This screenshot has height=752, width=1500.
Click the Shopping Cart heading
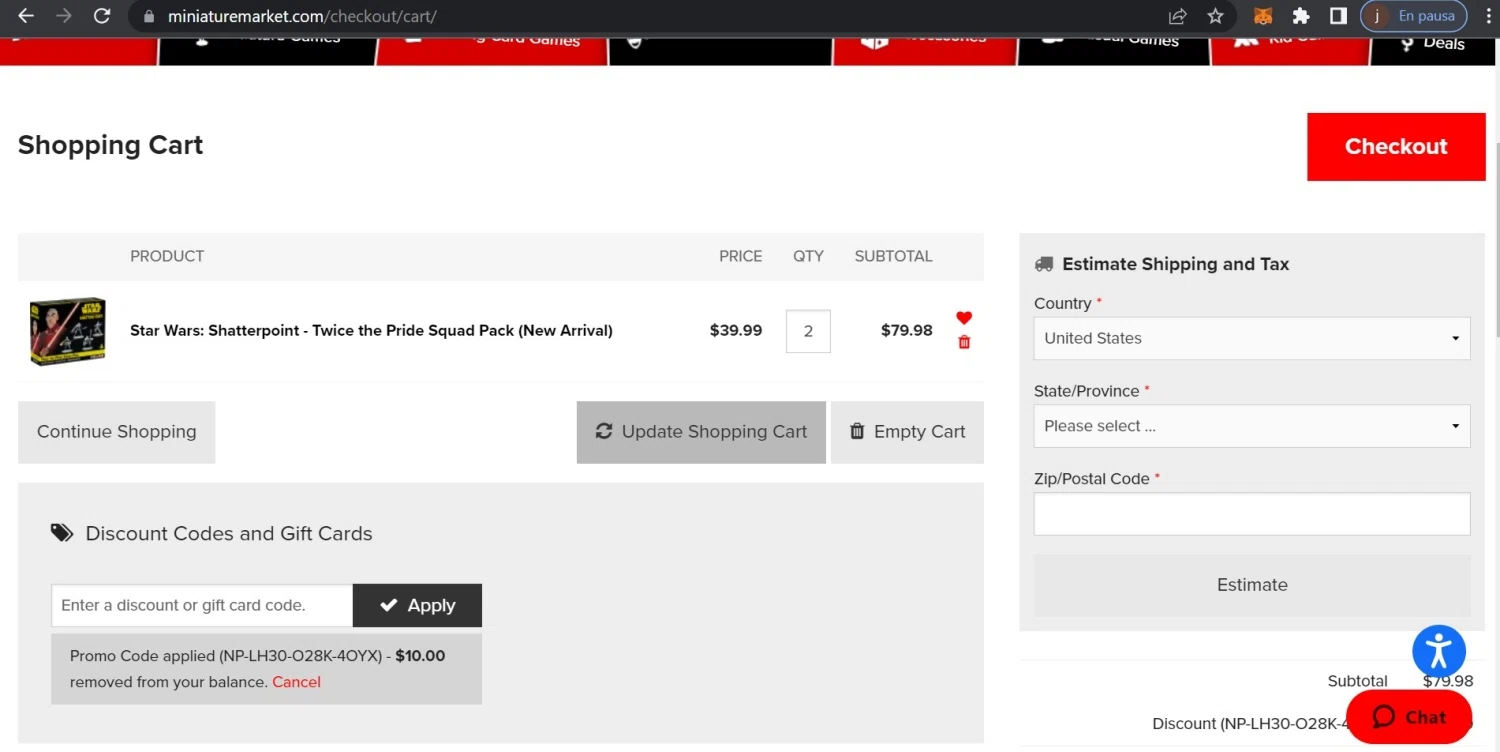tap(110, 145)
